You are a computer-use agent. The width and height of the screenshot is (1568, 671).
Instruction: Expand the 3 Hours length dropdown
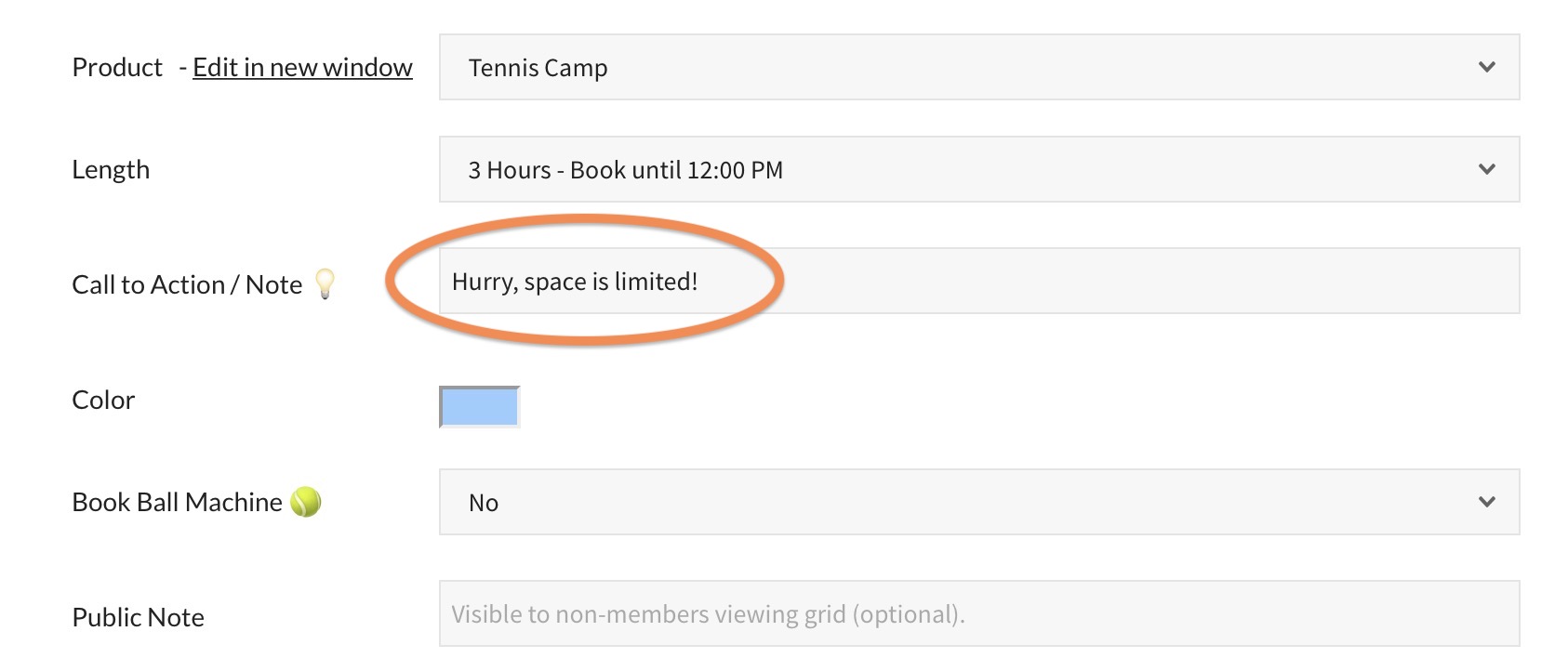coord(978,169)
